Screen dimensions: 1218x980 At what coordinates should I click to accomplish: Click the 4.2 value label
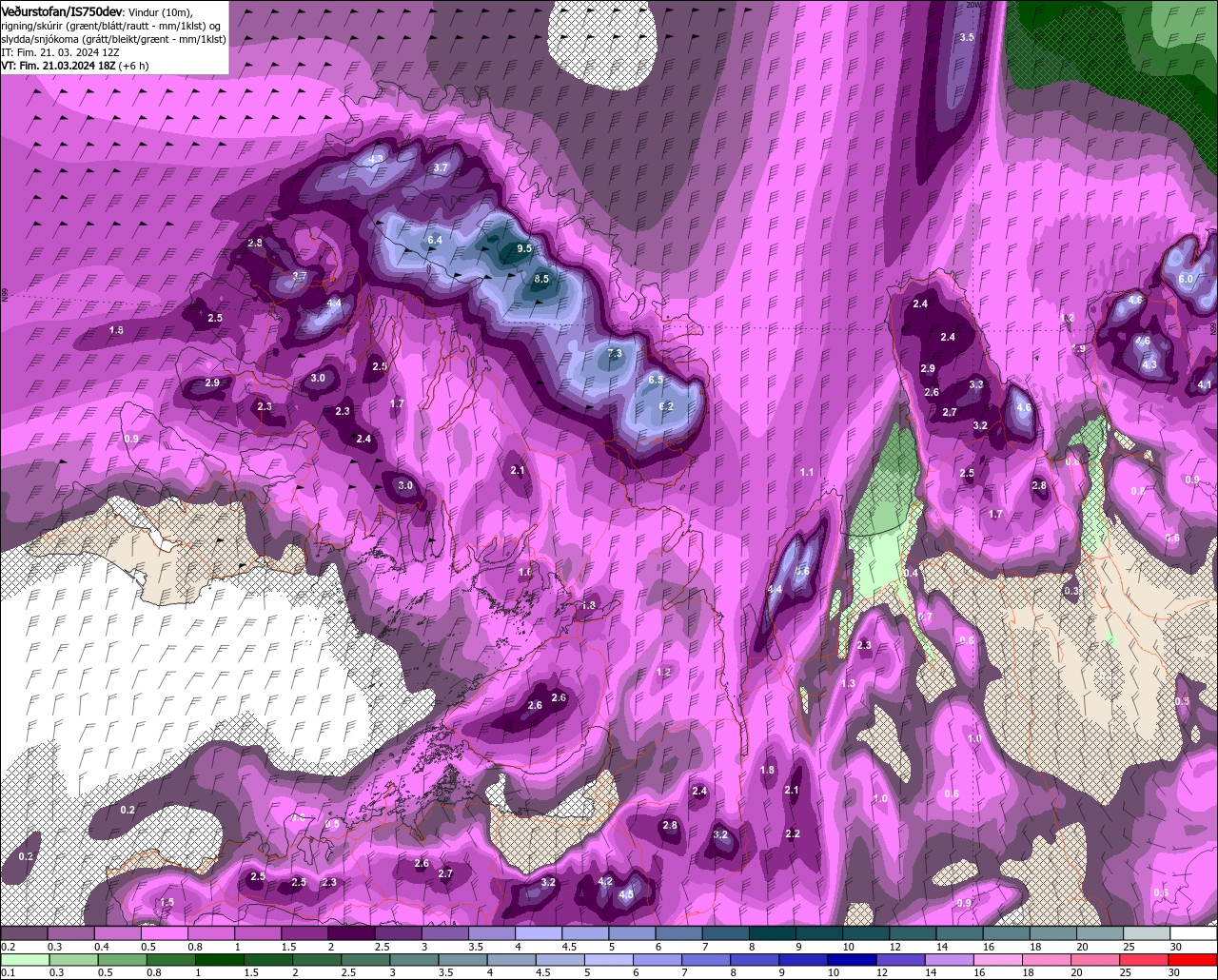[605, 882]
